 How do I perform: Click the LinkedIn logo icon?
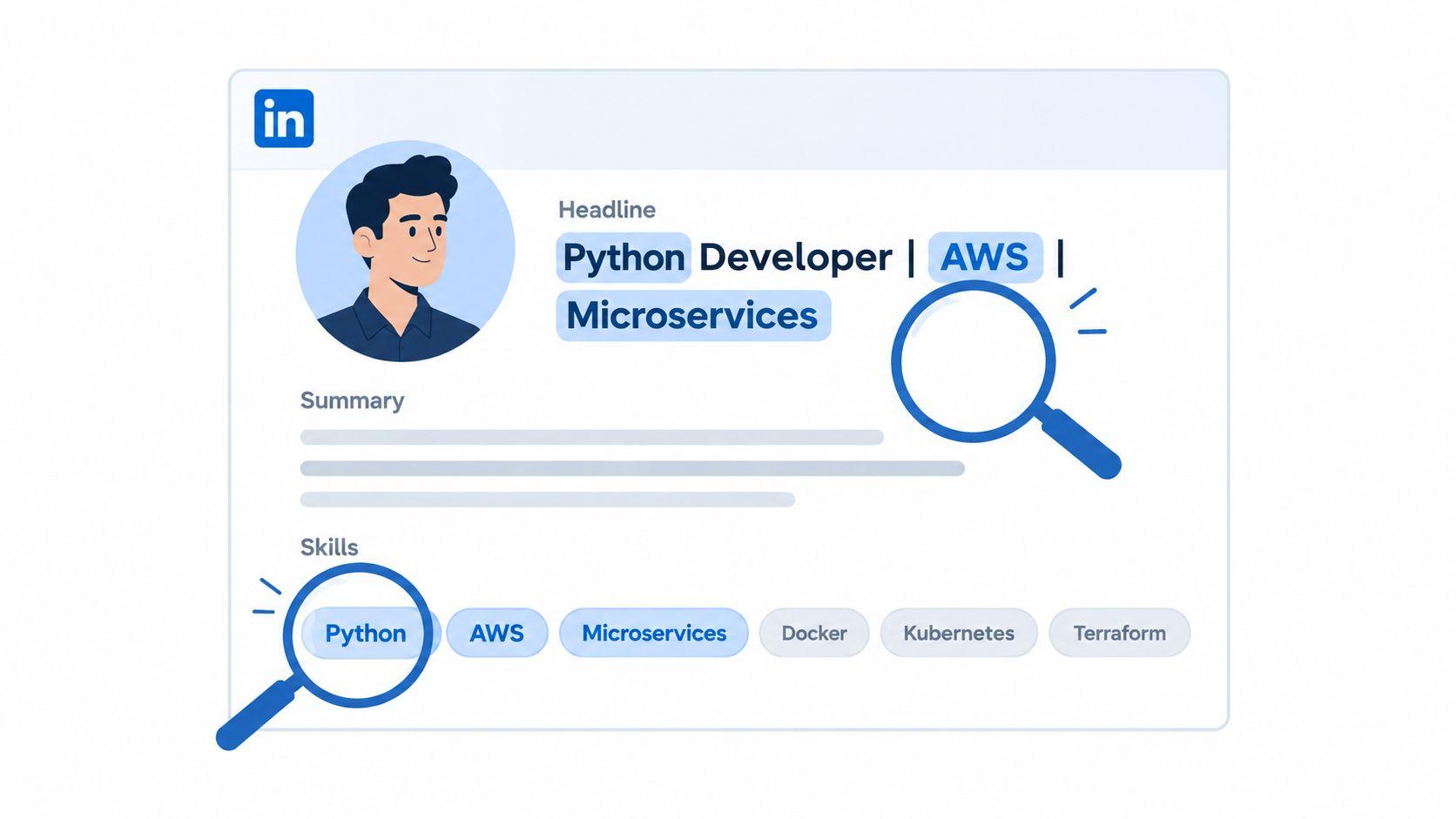(284, 118)
